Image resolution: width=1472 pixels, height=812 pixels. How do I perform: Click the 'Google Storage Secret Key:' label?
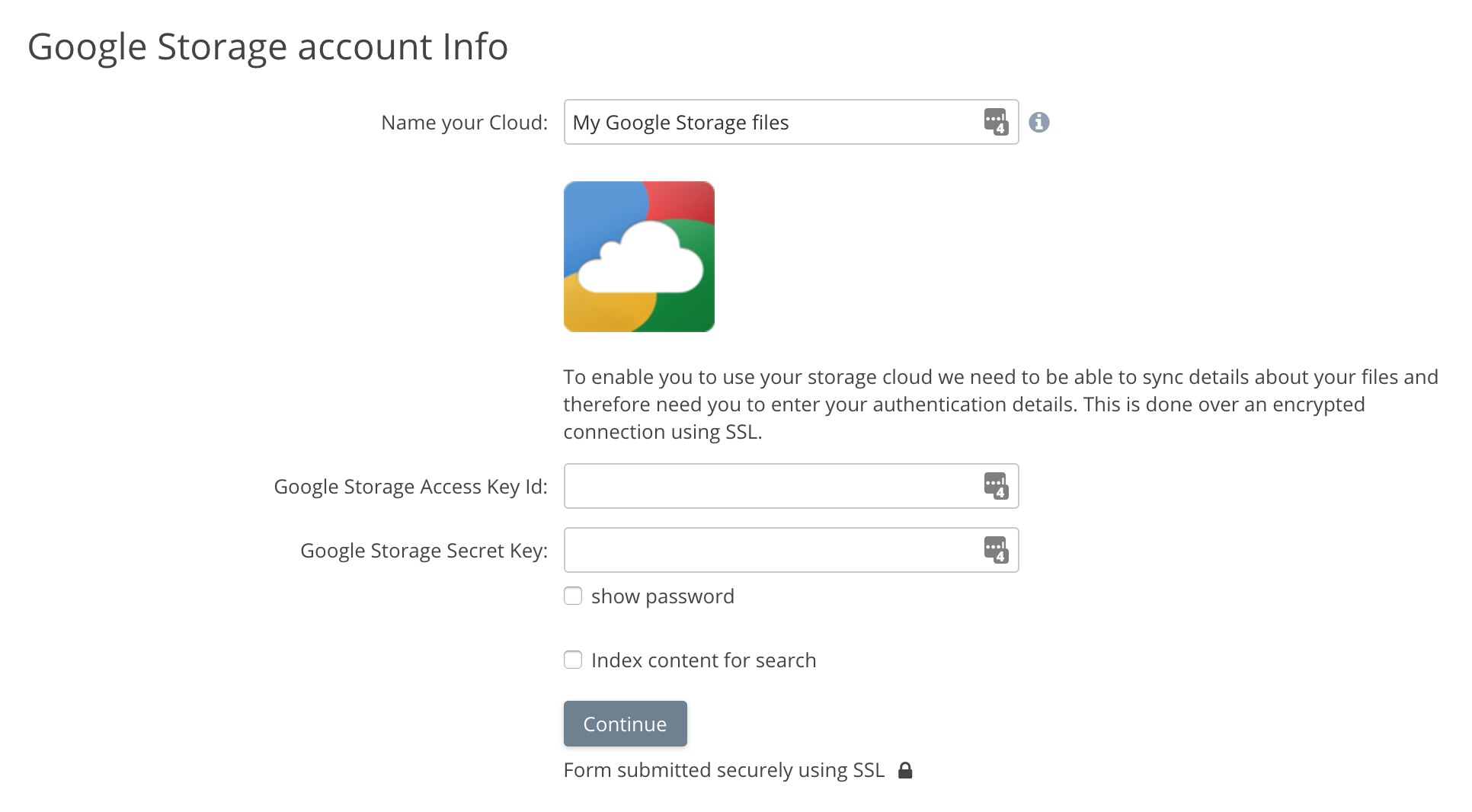click(x=424, y=551)
